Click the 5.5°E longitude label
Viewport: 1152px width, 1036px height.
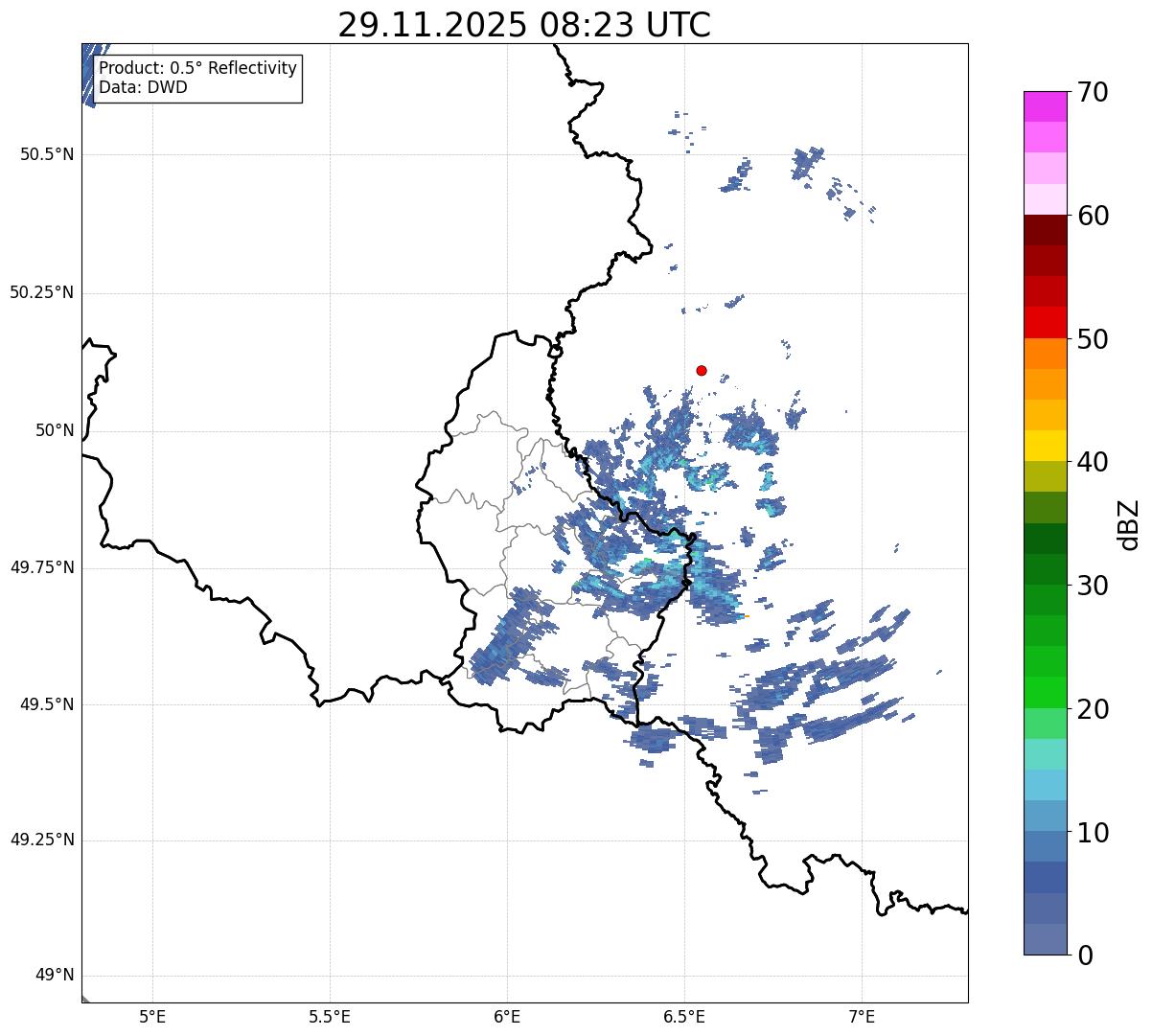(x=330, y=1017)
